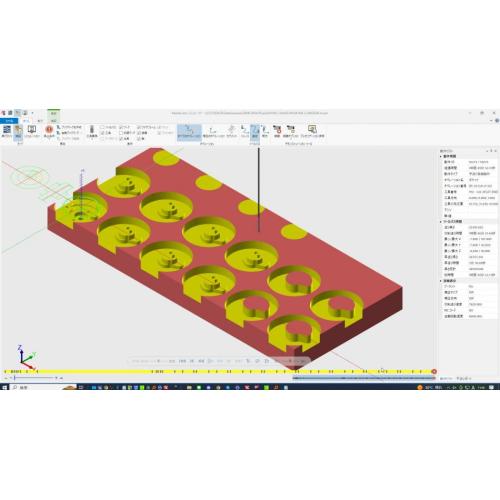
Task: Click pin icon in right panel header
Action: [491, 151]
